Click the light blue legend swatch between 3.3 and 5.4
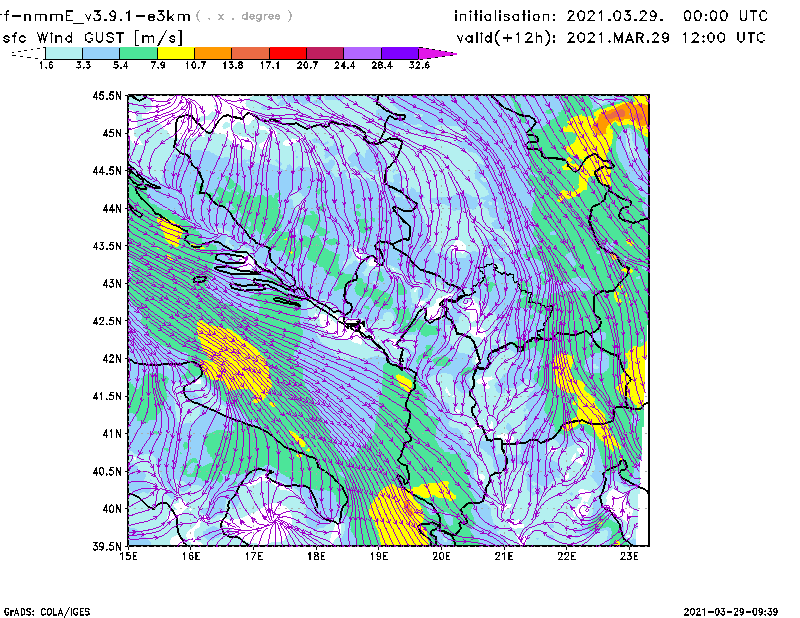800x618 pixels. click(101, 53)
